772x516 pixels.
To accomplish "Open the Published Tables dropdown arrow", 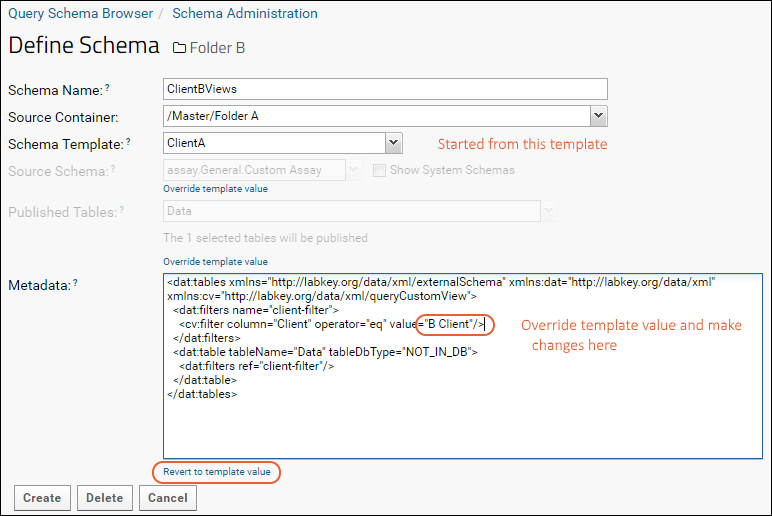I will [548, 211].
